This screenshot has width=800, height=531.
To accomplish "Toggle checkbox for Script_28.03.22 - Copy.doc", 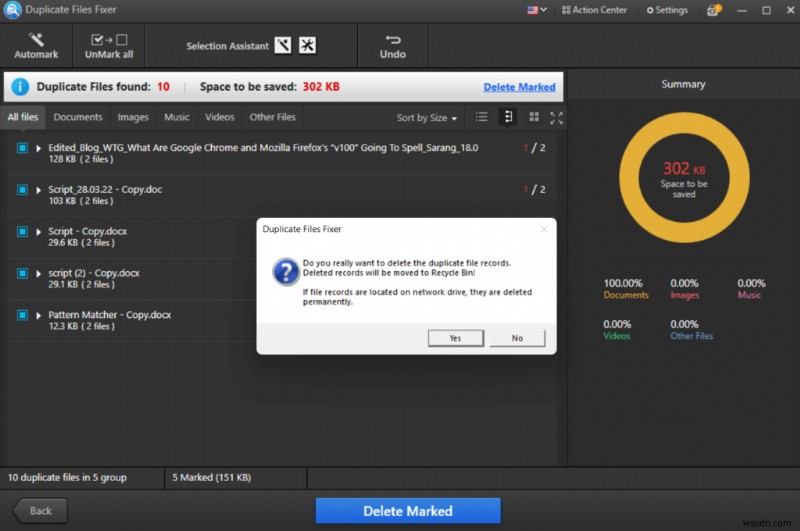I will (x=22, y=190).
